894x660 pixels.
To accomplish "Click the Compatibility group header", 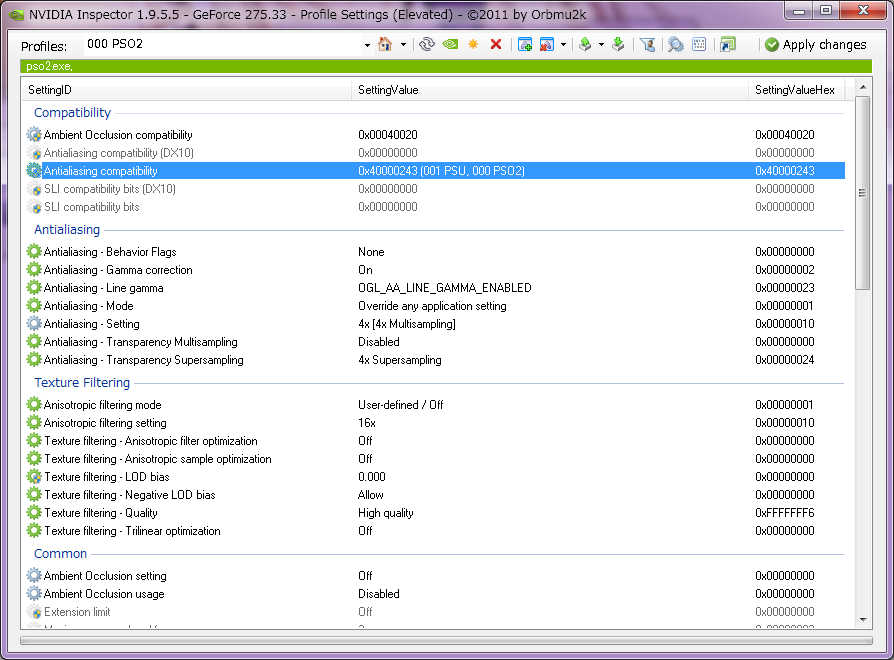I will 72,113.
